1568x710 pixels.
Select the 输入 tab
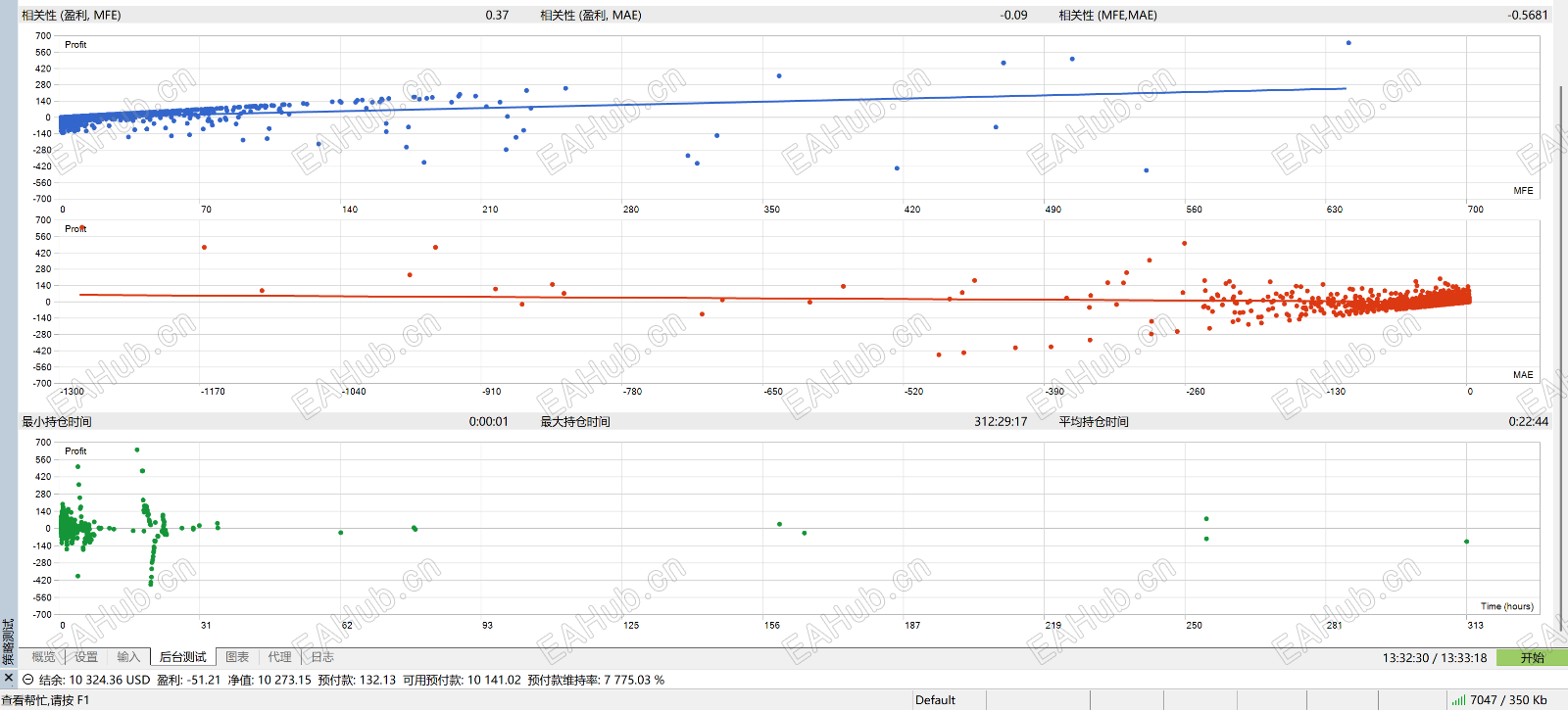[x=128, y=657]
